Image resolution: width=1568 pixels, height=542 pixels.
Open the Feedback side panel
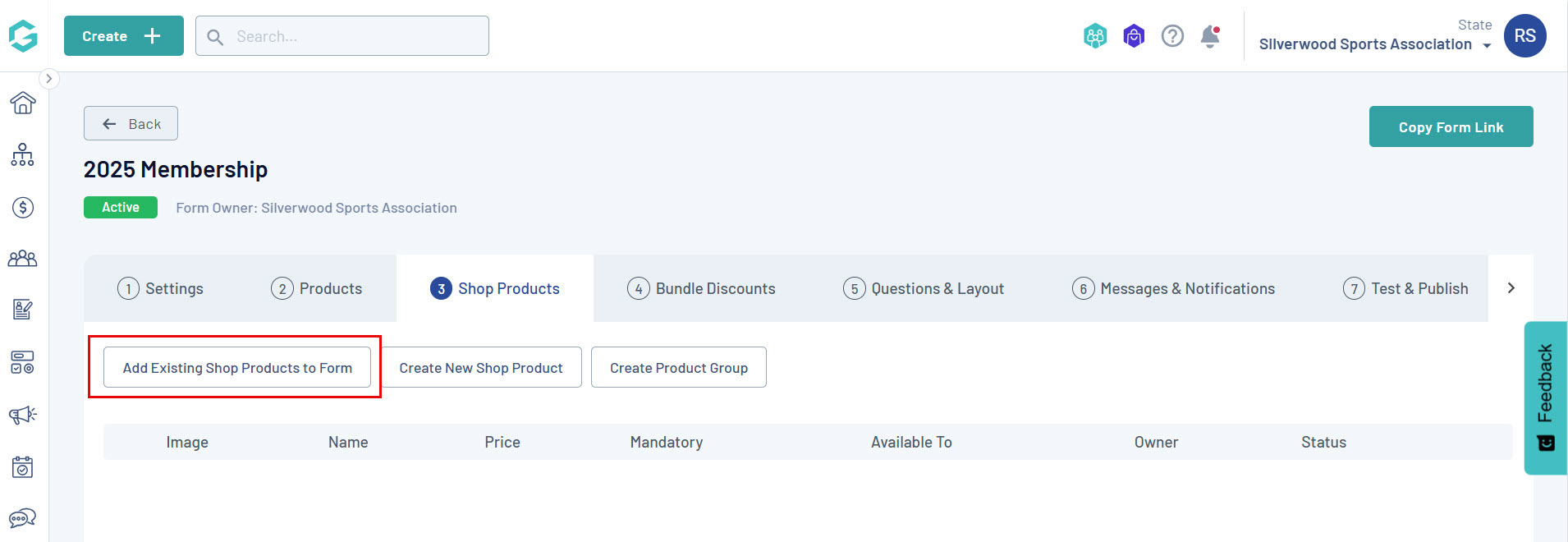pyautogui.click(x=1545, y=397)
